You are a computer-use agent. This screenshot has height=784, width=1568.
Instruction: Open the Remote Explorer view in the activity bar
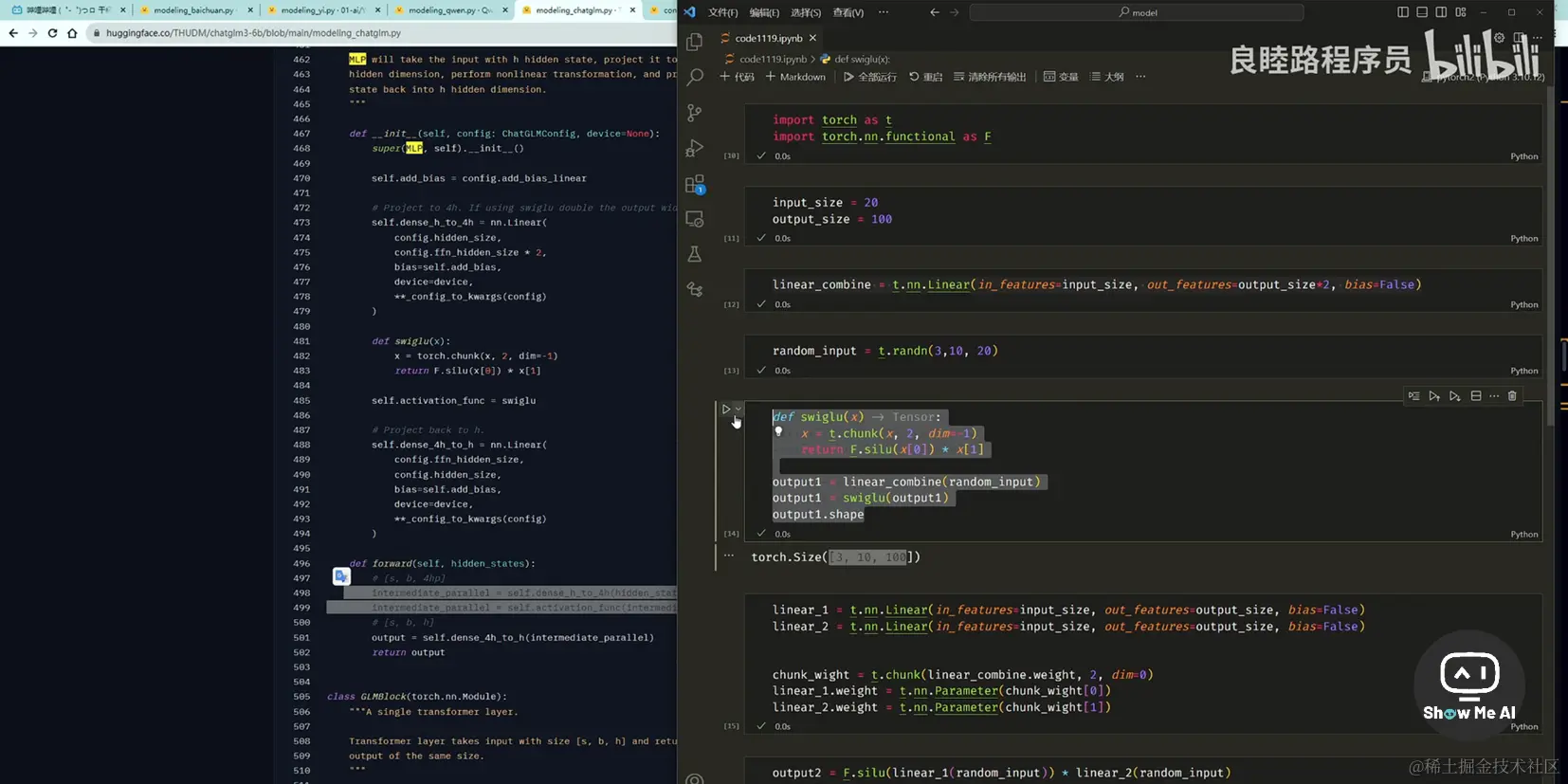pyautogui.click(x=695, y=219)
